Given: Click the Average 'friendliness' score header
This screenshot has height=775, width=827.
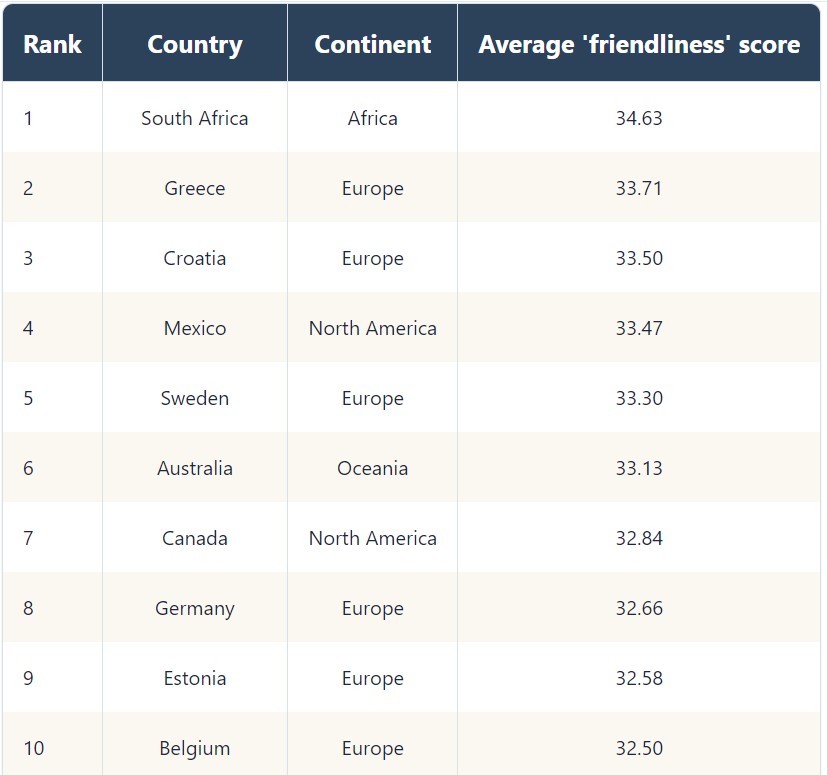Looking at the screenshot, I should tap(639, 44).
